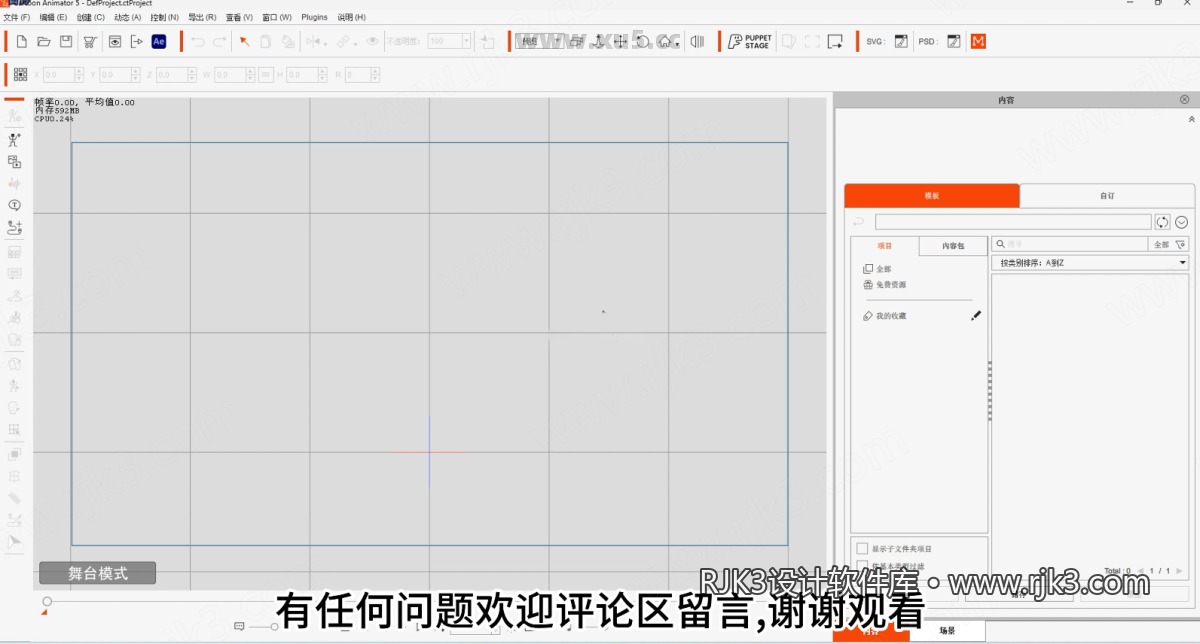1200x644 pixels.
Task: Open project folder icon in toolbar
Action: (43, 42)
